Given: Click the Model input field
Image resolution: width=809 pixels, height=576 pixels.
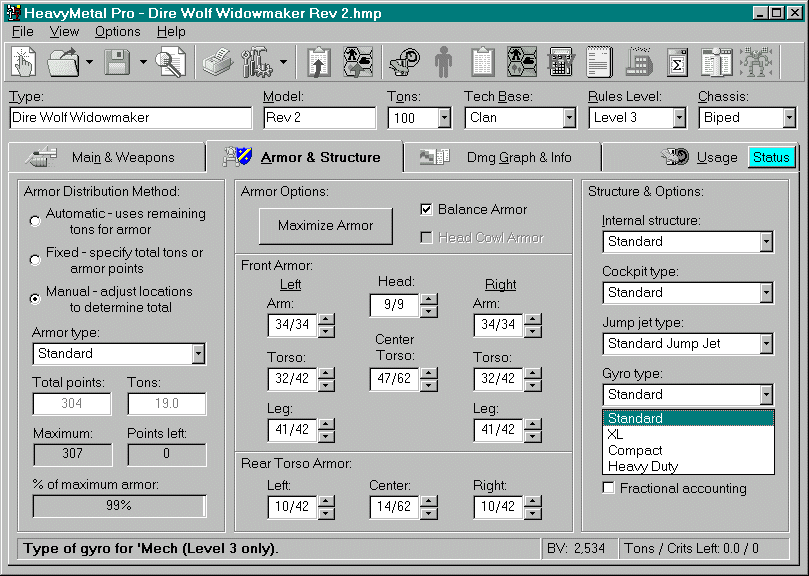Looking at the screenshot, I should [320, 118].
